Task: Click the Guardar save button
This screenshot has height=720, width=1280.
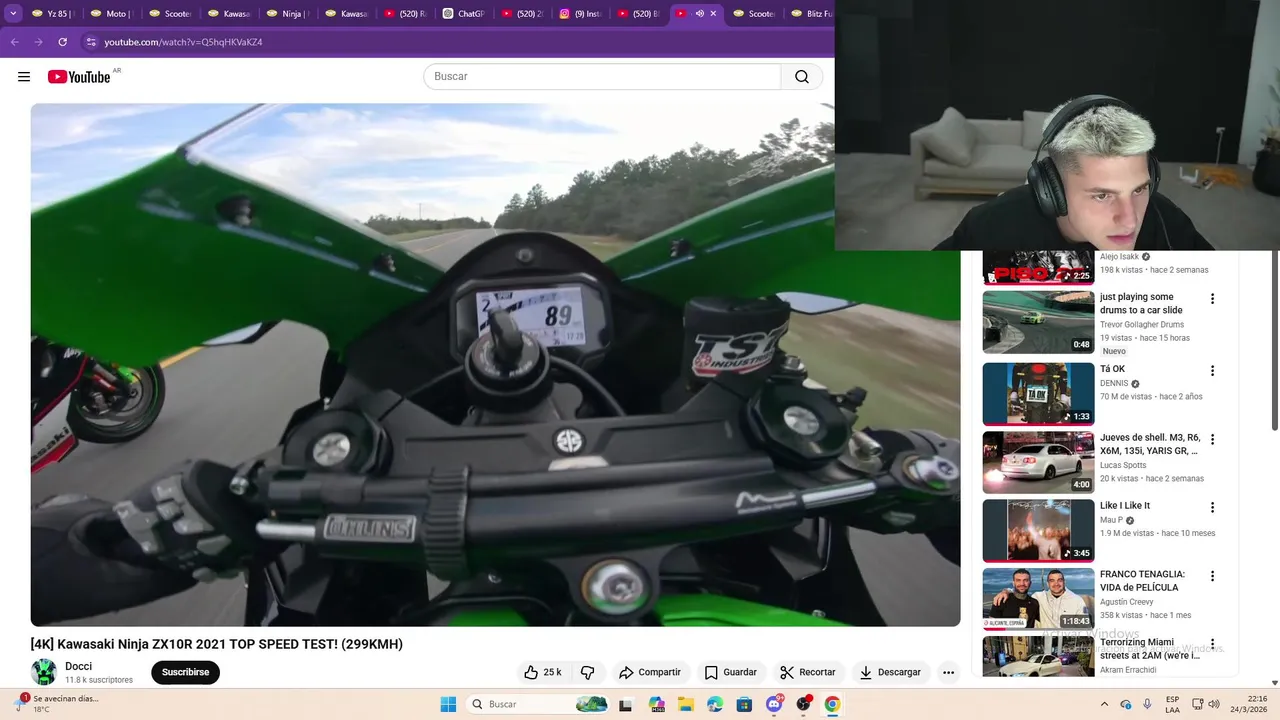Action: tap(731, 672)
